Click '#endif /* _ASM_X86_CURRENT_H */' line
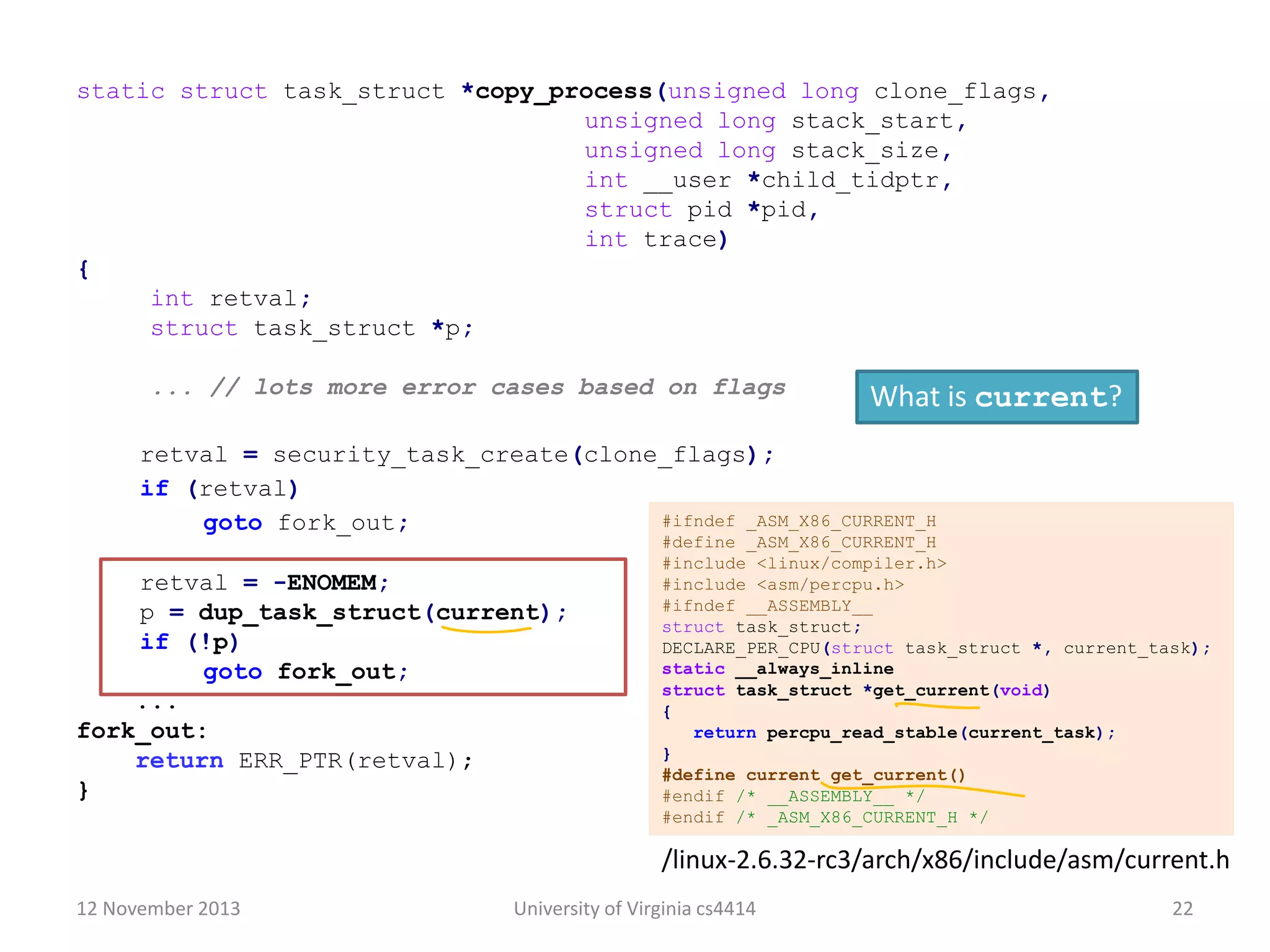Image resolution: width=1270 pixels, height=952 pixels. click(x=825, y=818)
